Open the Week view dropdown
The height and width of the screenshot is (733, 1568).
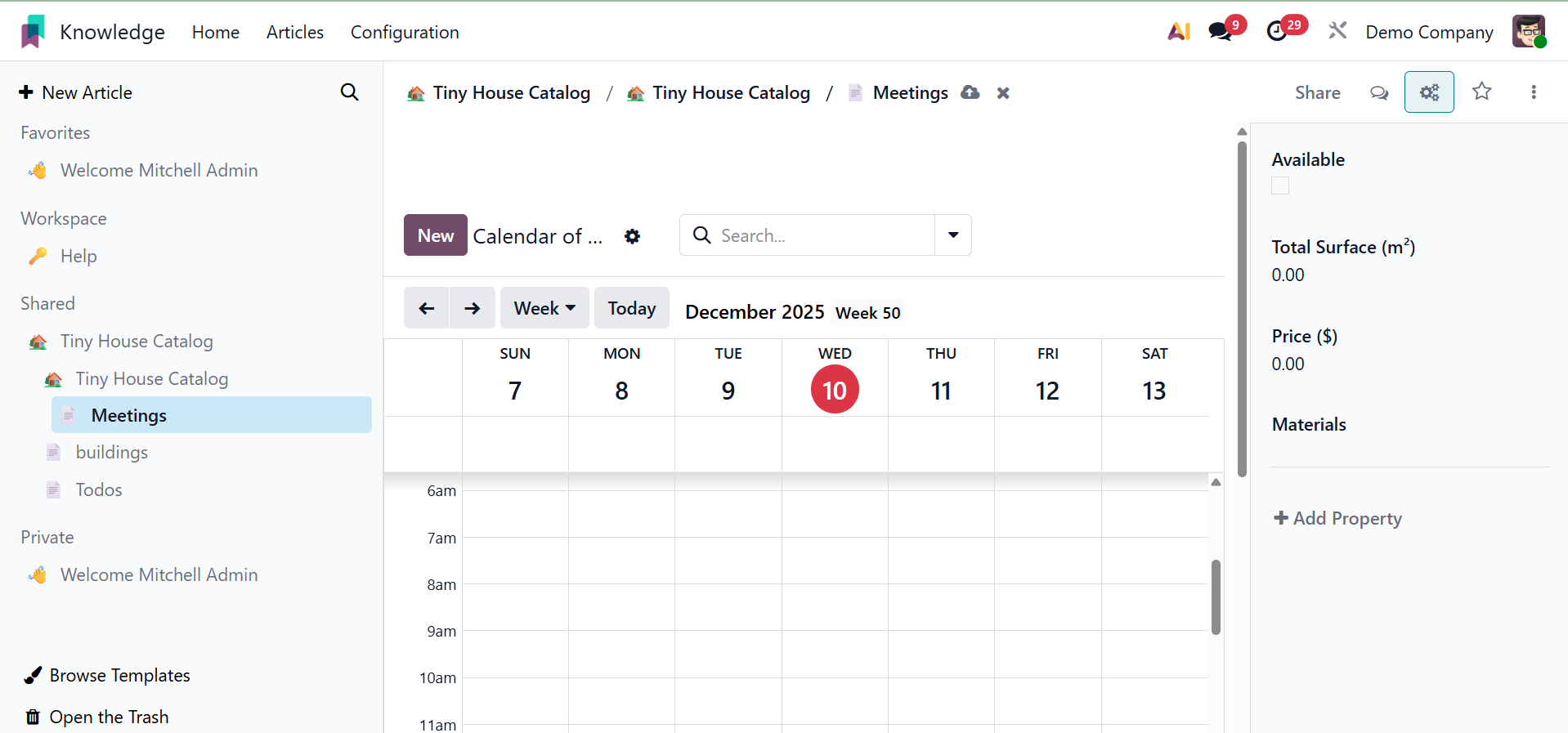point(544,308)
